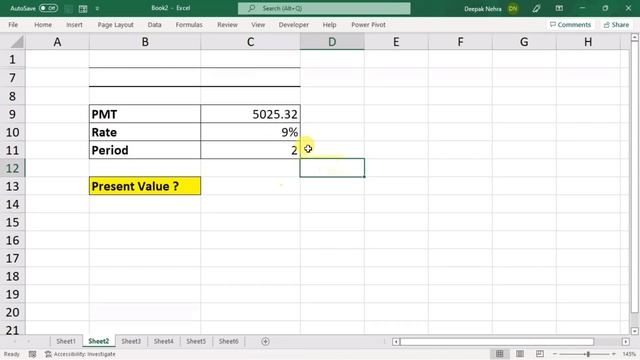Select the yellow Present Value ? cell
The image size is (640, 360).
tap(145, 186)
